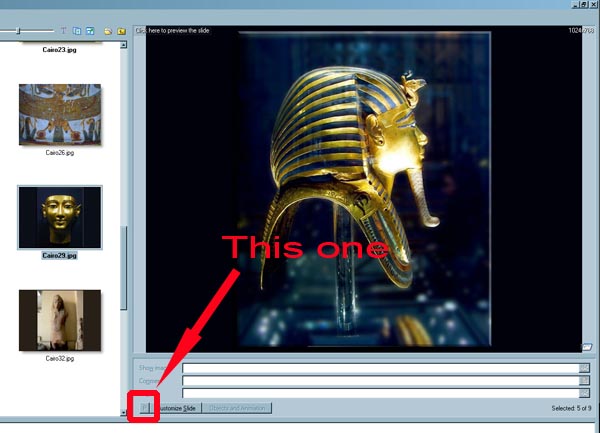Click the Cairo29.jpg file name label
Screen dimensions: 600x433
[59, 255]
